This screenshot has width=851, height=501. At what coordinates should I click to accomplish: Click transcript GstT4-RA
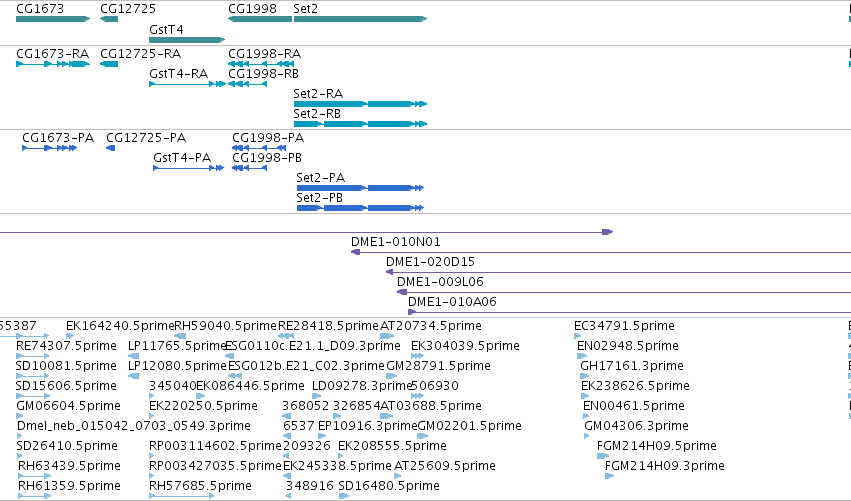point(187,84)
